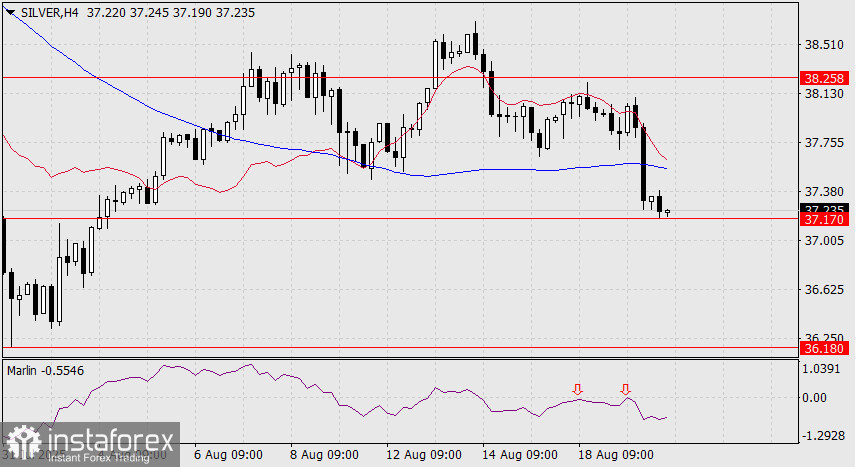Click the 8 Aug 09:00 time label
Image resolution: width=855 pixels, height=467 pixels.
click(324, 454)
